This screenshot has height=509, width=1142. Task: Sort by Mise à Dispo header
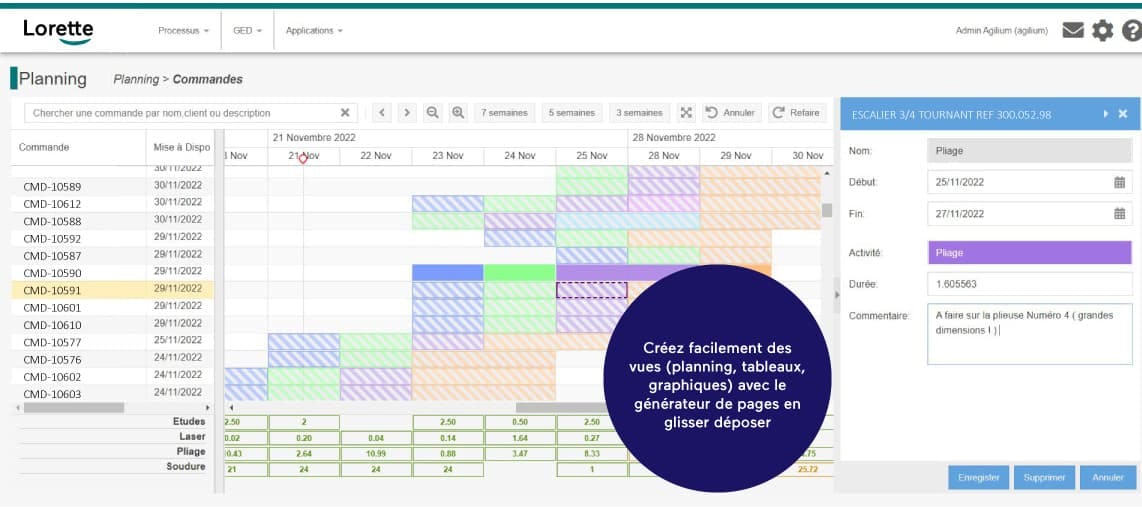pos(181,147)
